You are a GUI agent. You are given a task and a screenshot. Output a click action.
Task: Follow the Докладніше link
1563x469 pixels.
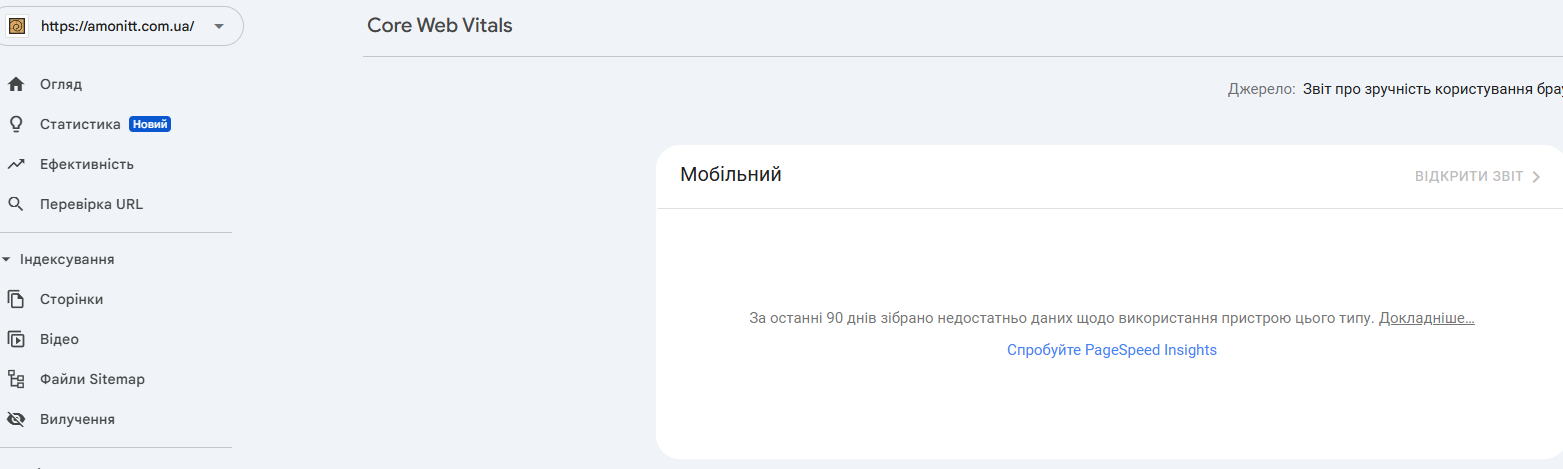[1427, 318]
